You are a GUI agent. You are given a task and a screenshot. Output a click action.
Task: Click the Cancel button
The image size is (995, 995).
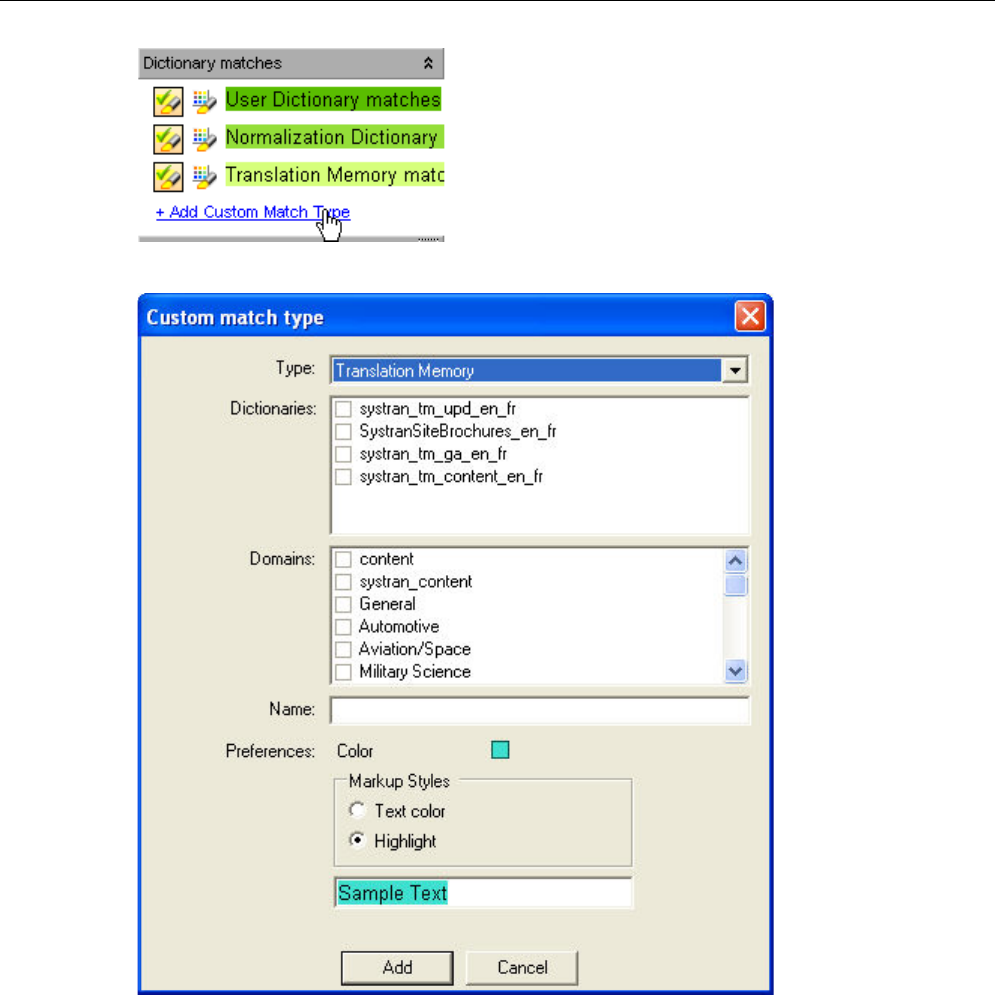pyautogui.click(x=522, y=968)
